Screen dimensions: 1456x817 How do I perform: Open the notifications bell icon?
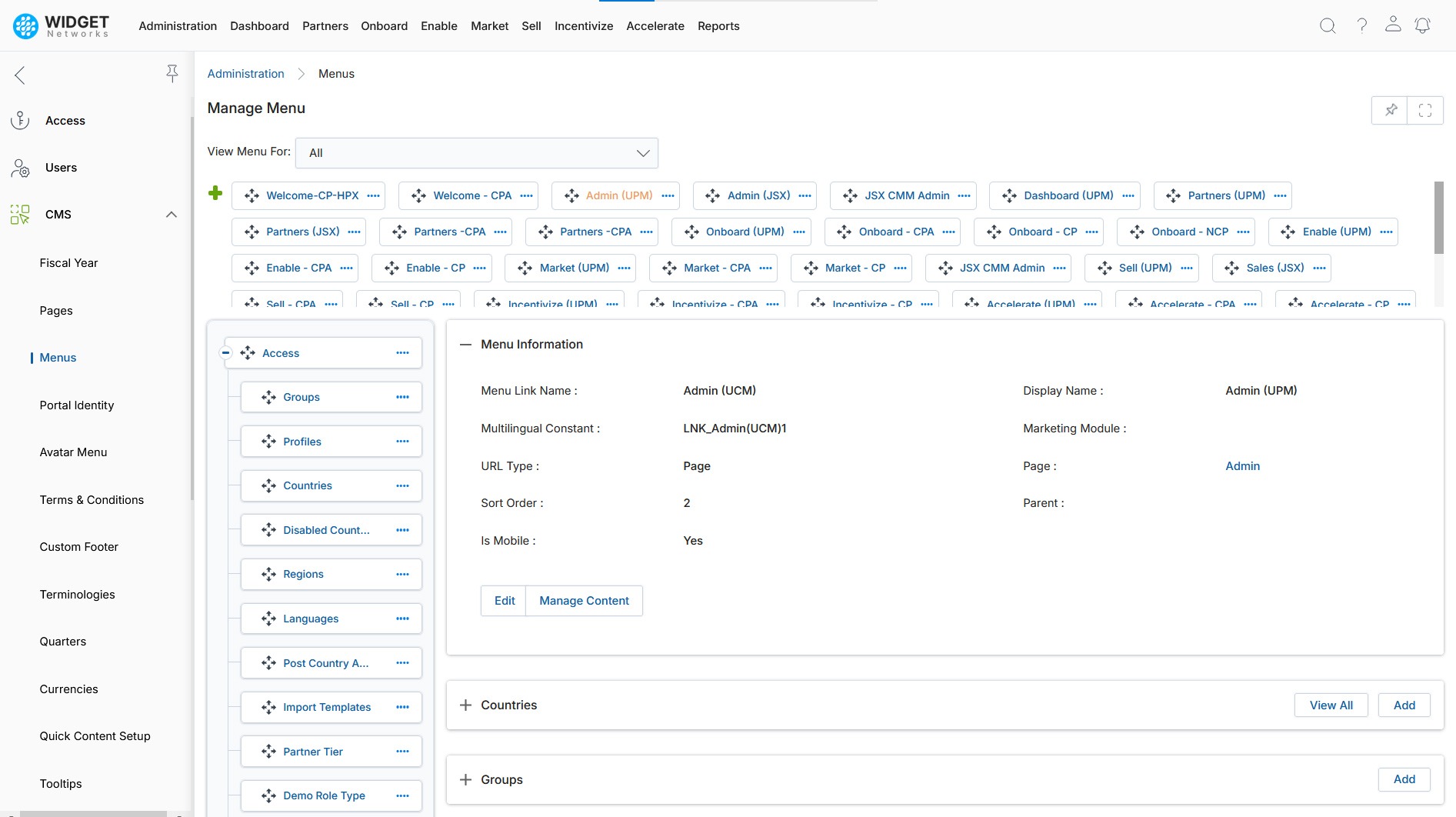click(x=1423, y=26)
